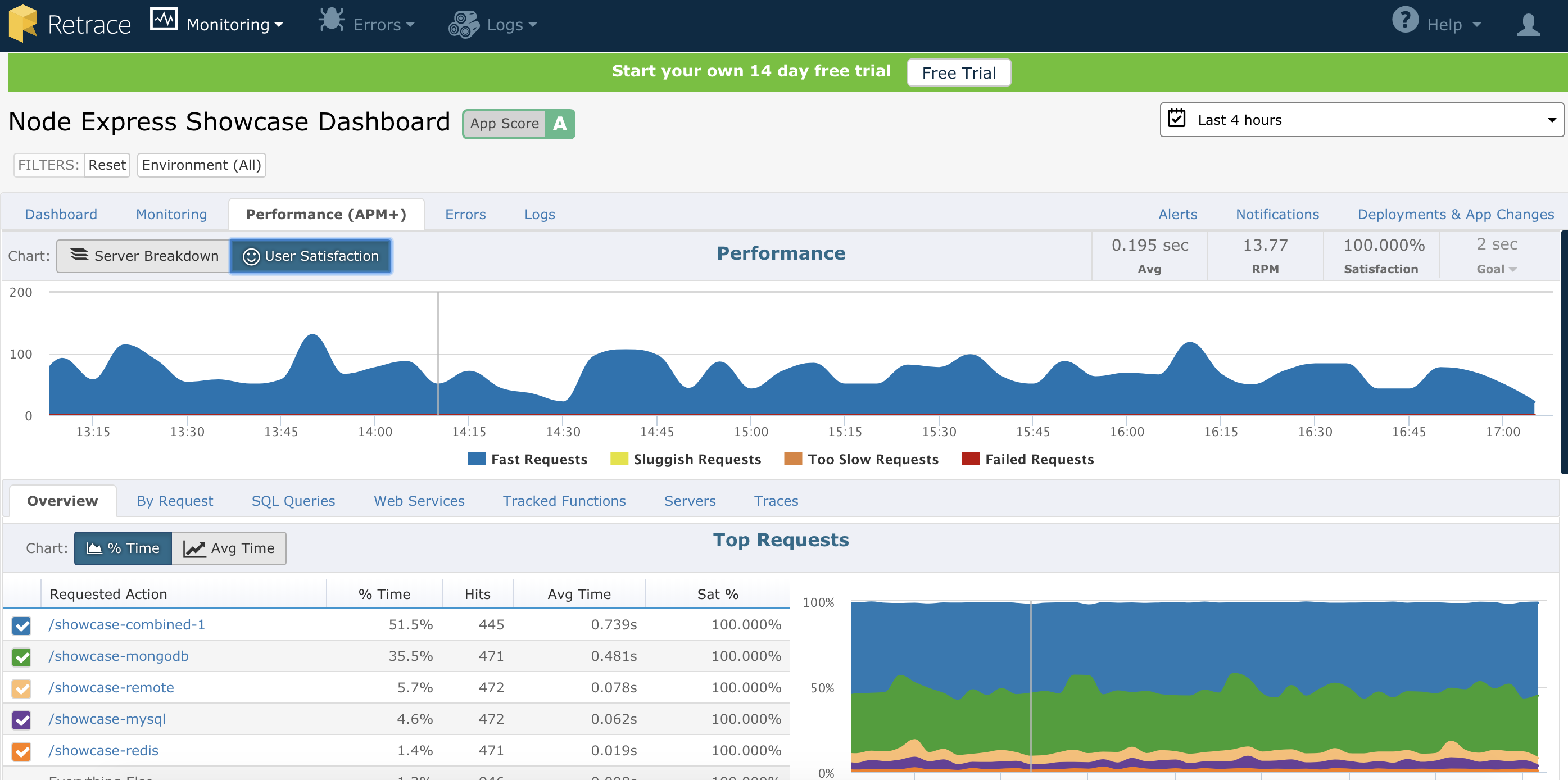
Task: Click the calendar icon in time range
Action: coord(1176,118)
